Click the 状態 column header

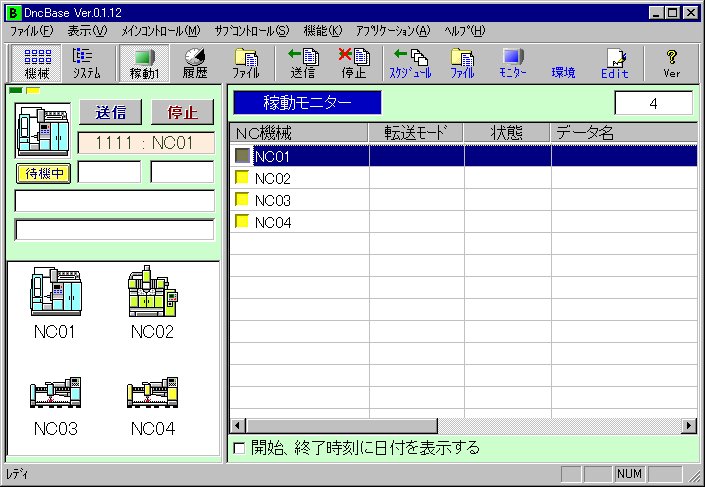[507, 133]
